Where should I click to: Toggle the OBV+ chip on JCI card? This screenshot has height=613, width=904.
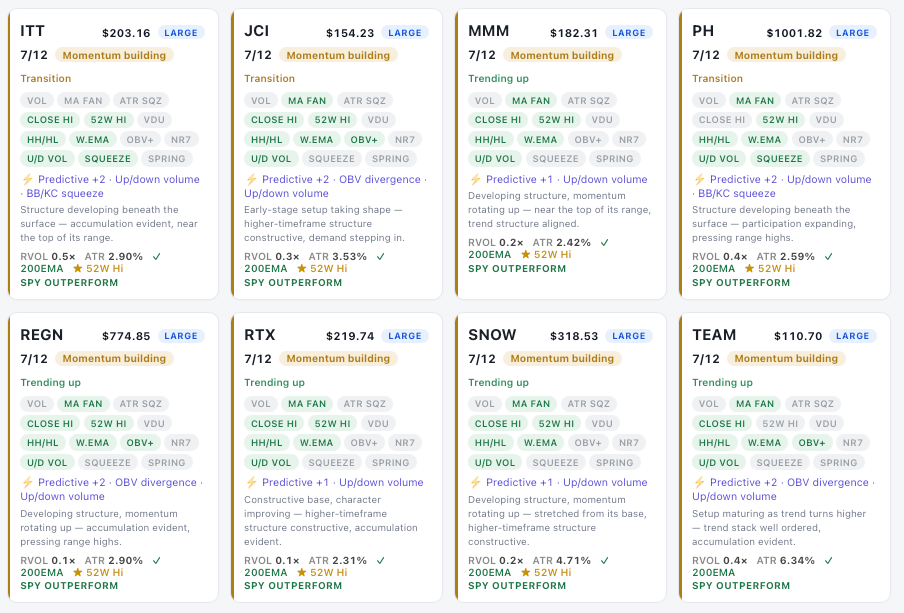point(364,140)
